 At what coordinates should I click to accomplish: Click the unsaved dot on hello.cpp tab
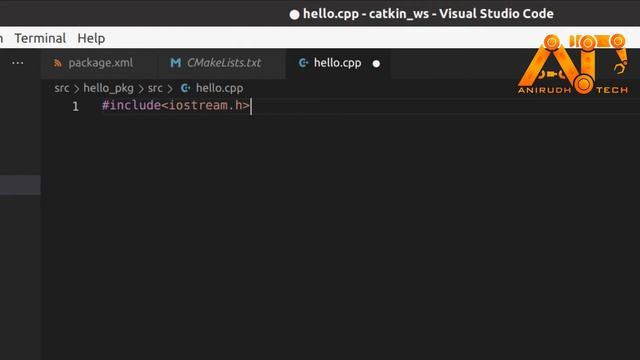(376, 64)
